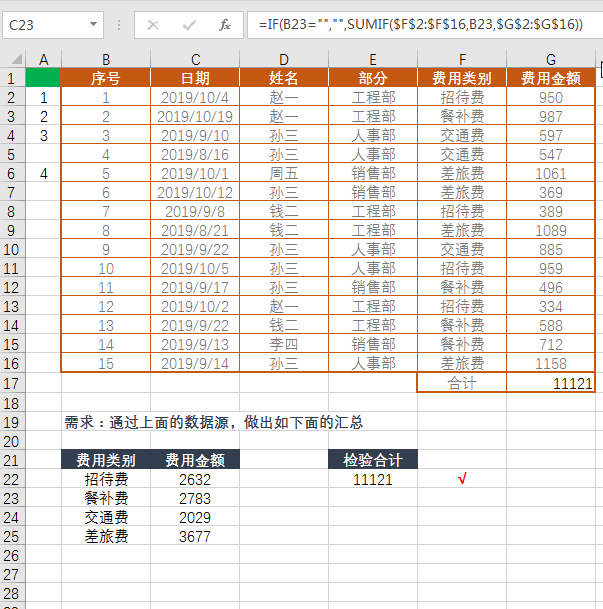The height and width of the screenshot is (609, 603).
Task: Click the 费用类别 header in cell F1
Action: point(462,78)
